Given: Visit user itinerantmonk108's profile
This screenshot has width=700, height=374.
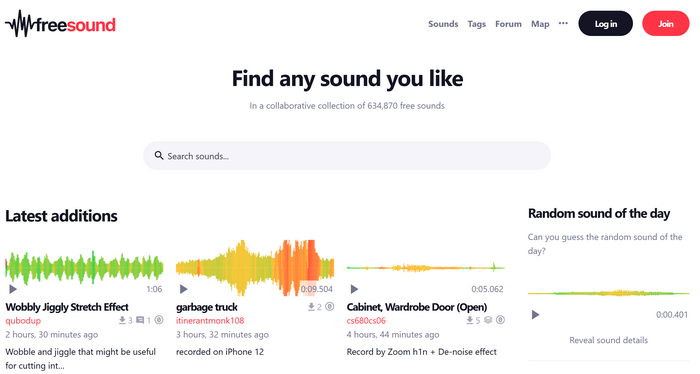Looking at the screenshot, I should [210, 320].
